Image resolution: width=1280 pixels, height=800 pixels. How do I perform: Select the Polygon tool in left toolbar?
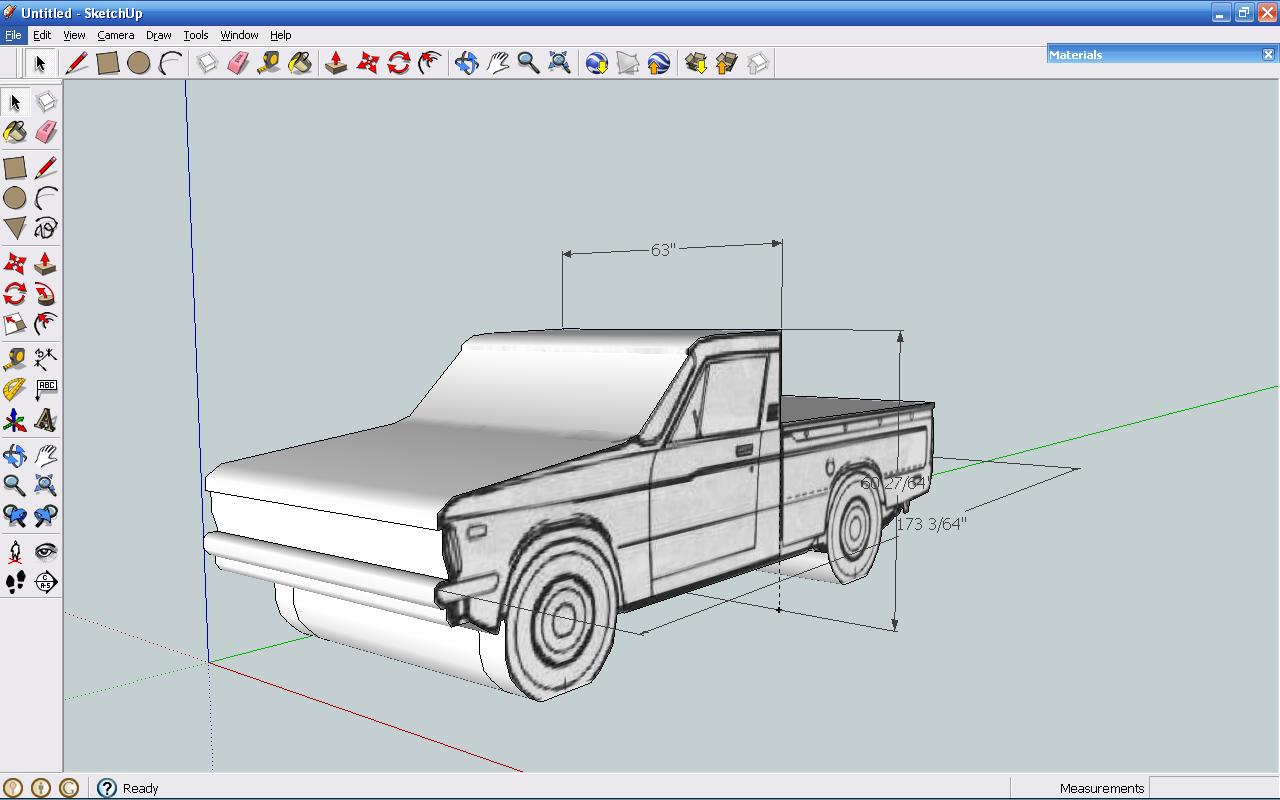[x=15, y=228]
